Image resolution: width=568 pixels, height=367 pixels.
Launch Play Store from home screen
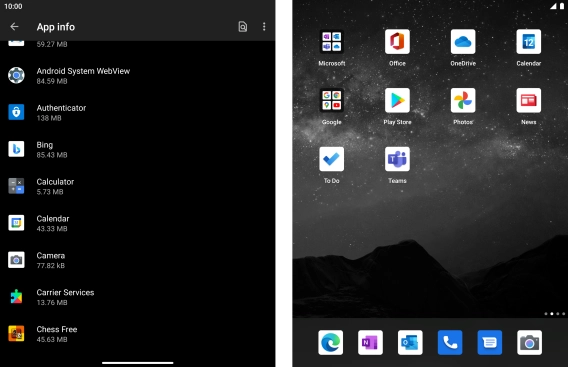(397, 100)
